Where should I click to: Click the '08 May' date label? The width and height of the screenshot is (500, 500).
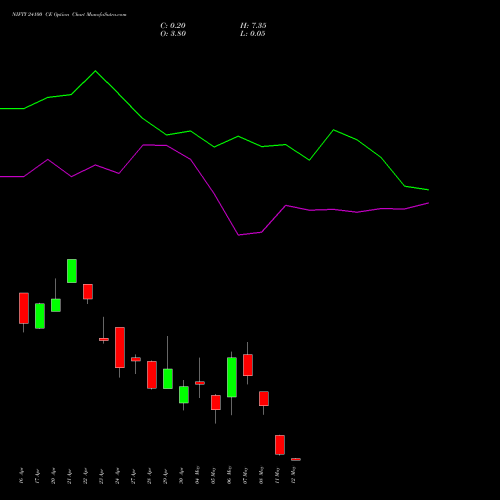[x=262, y=475]
